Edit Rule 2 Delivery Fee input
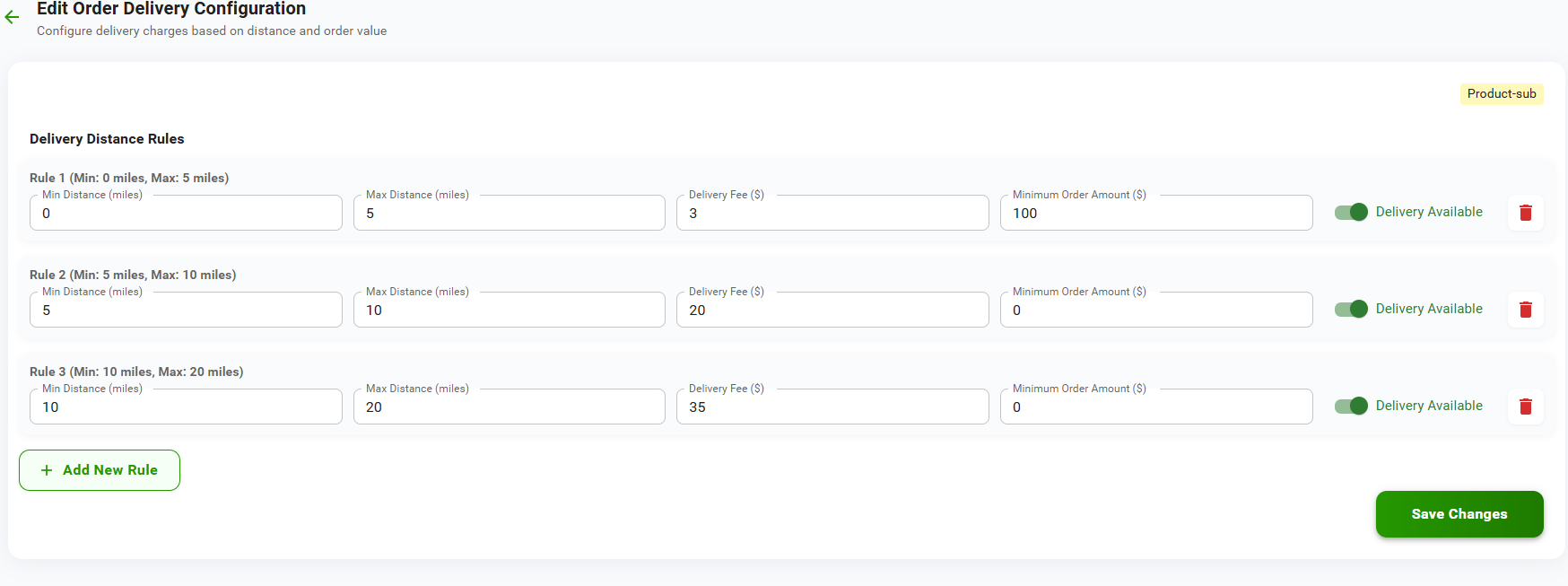 pyautogui.click(x=832, y=310)
